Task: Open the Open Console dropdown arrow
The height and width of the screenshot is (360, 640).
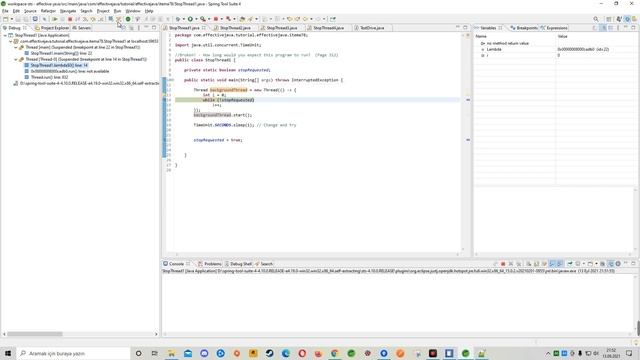Action: (596, 264)
